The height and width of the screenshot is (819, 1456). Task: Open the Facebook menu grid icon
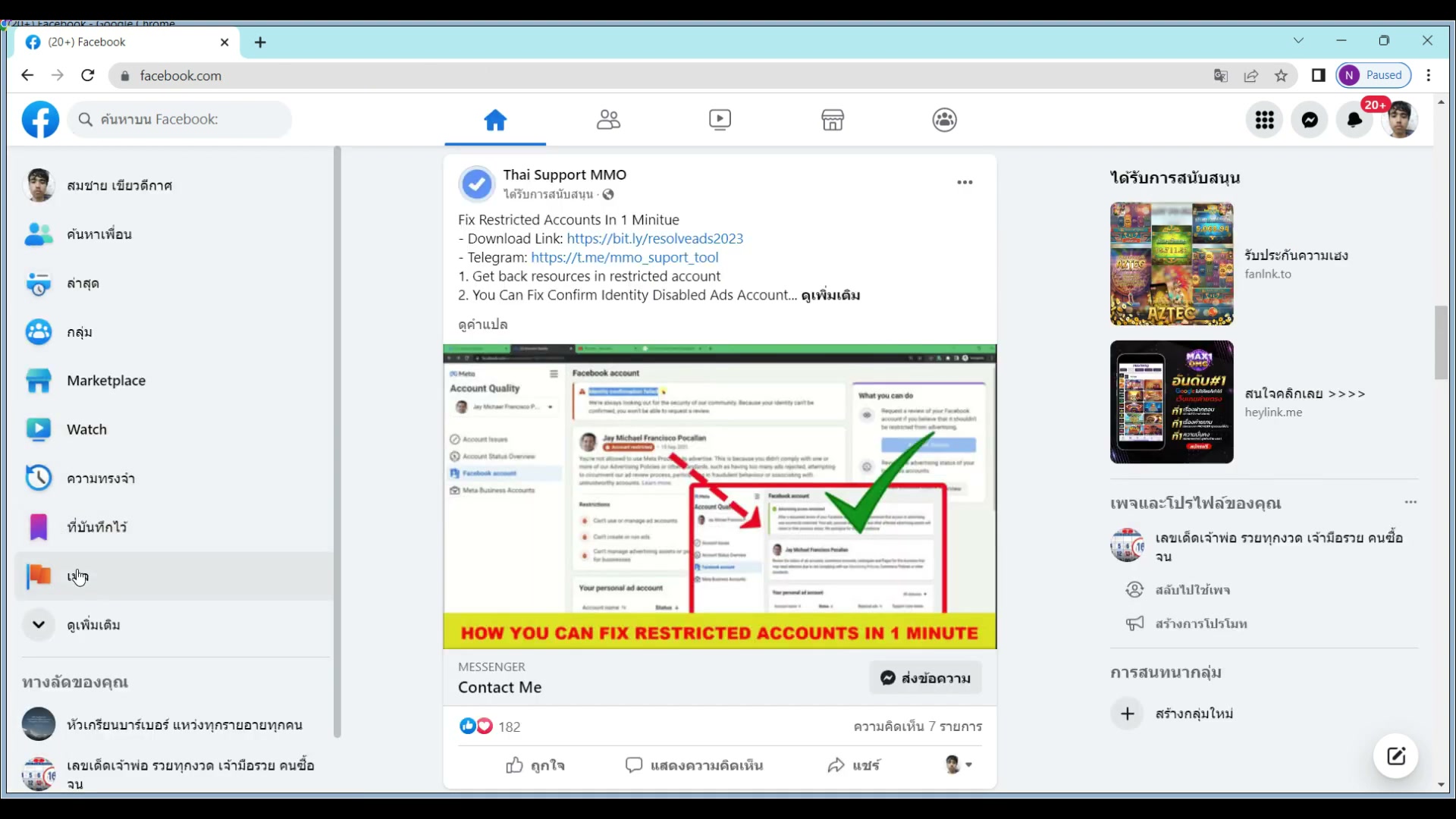coord(1264,120)
